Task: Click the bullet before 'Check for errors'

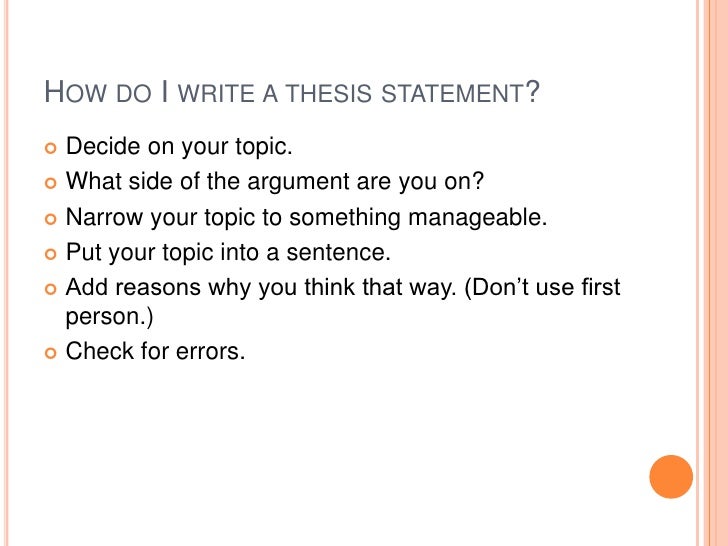Action: (x=50, y=354)
